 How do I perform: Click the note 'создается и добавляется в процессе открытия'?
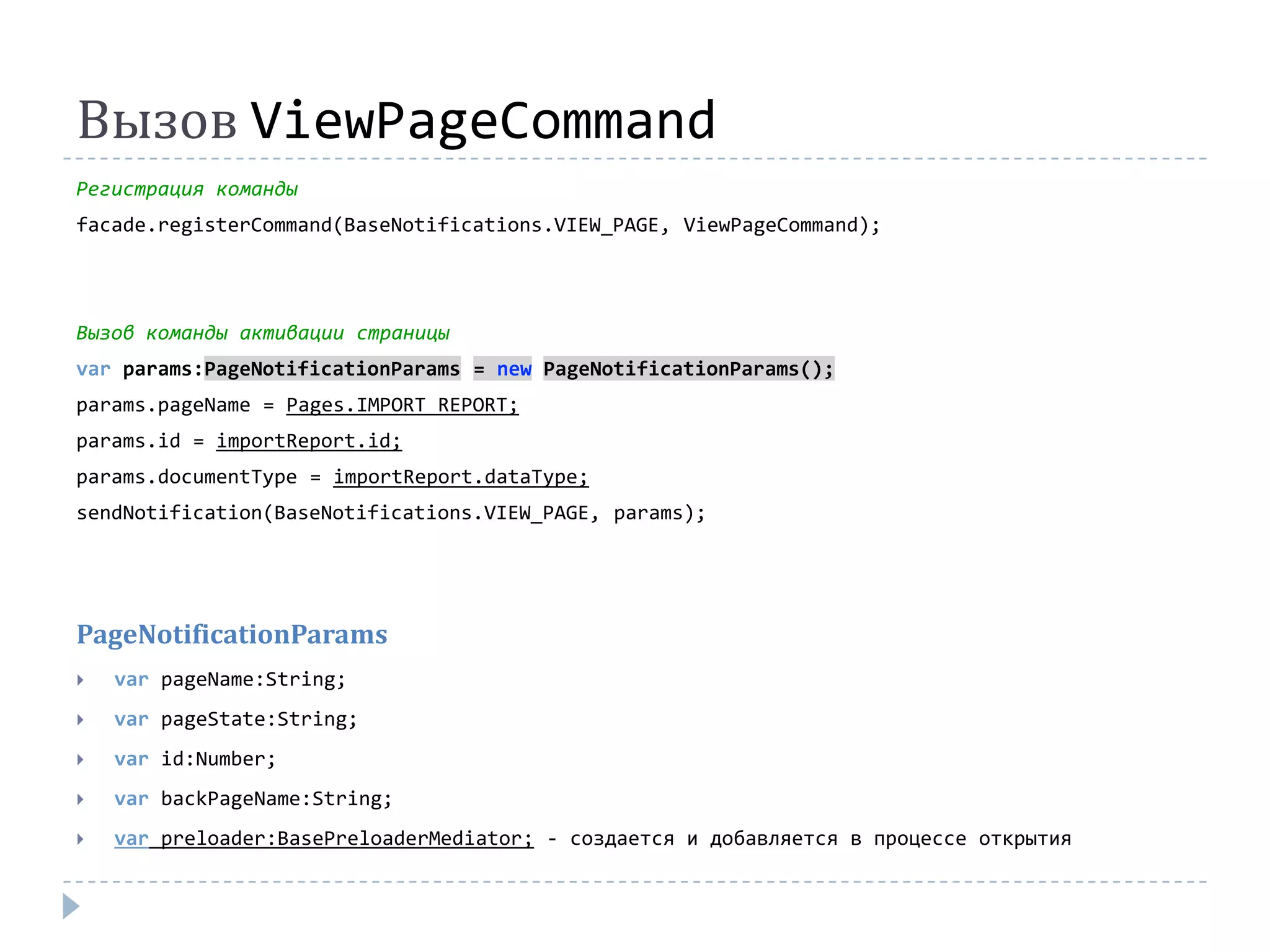point(820,839)
